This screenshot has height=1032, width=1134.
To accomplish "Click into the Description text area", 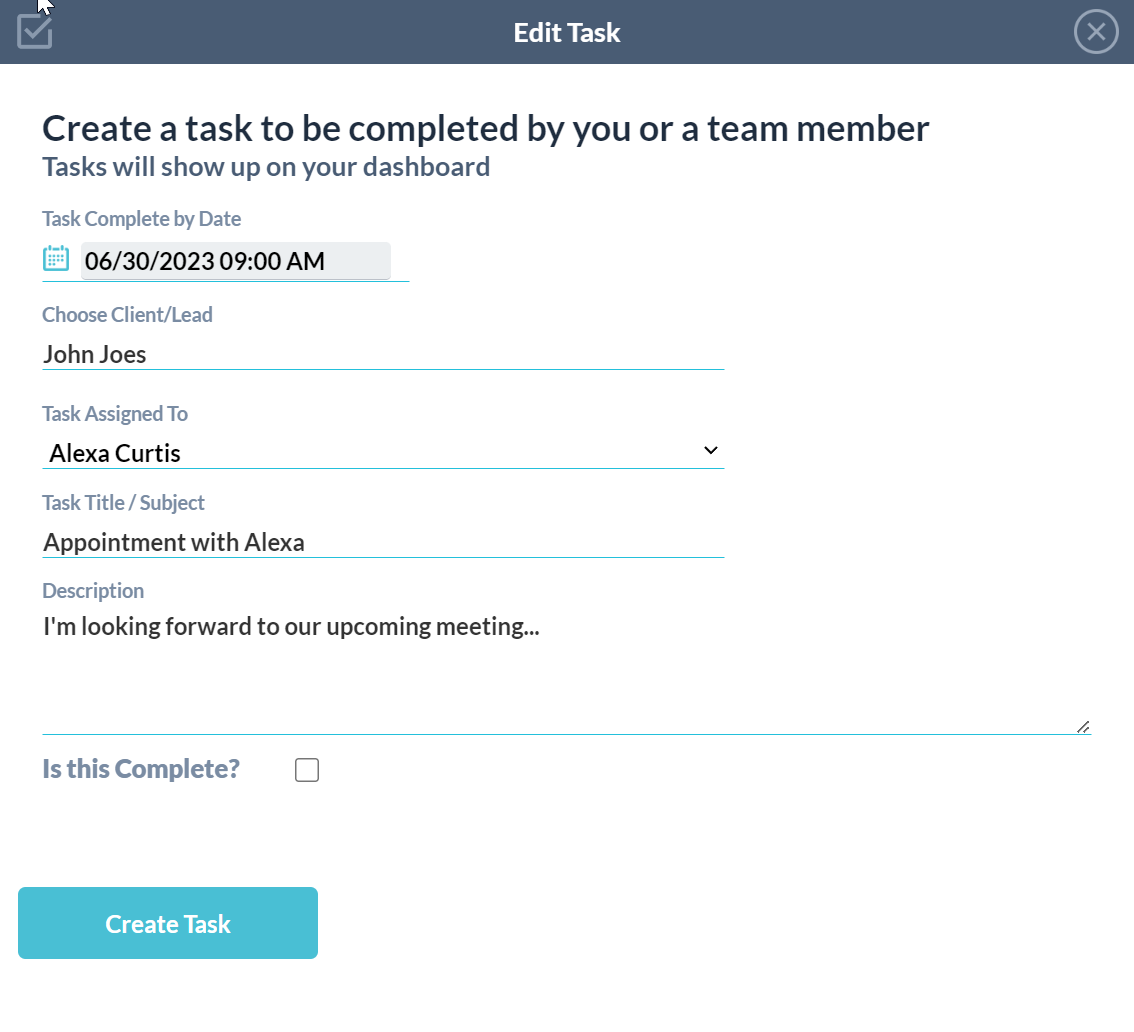I will pos(565,670).
